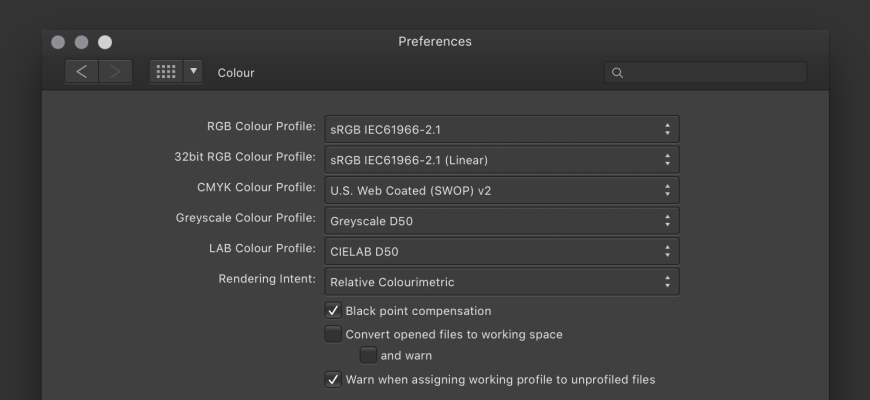Viewport: 870px width, 400px height.
Task: Open the RGB Colour Profile dropdown
Action: (502, 129)
